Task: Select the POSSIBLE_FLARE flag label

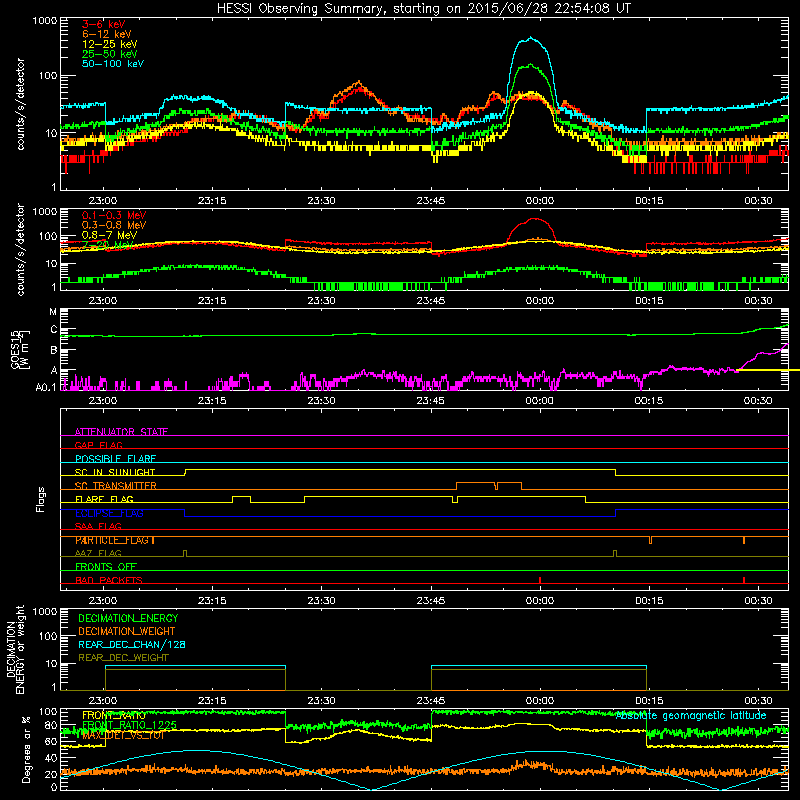Action: (115, 459)
